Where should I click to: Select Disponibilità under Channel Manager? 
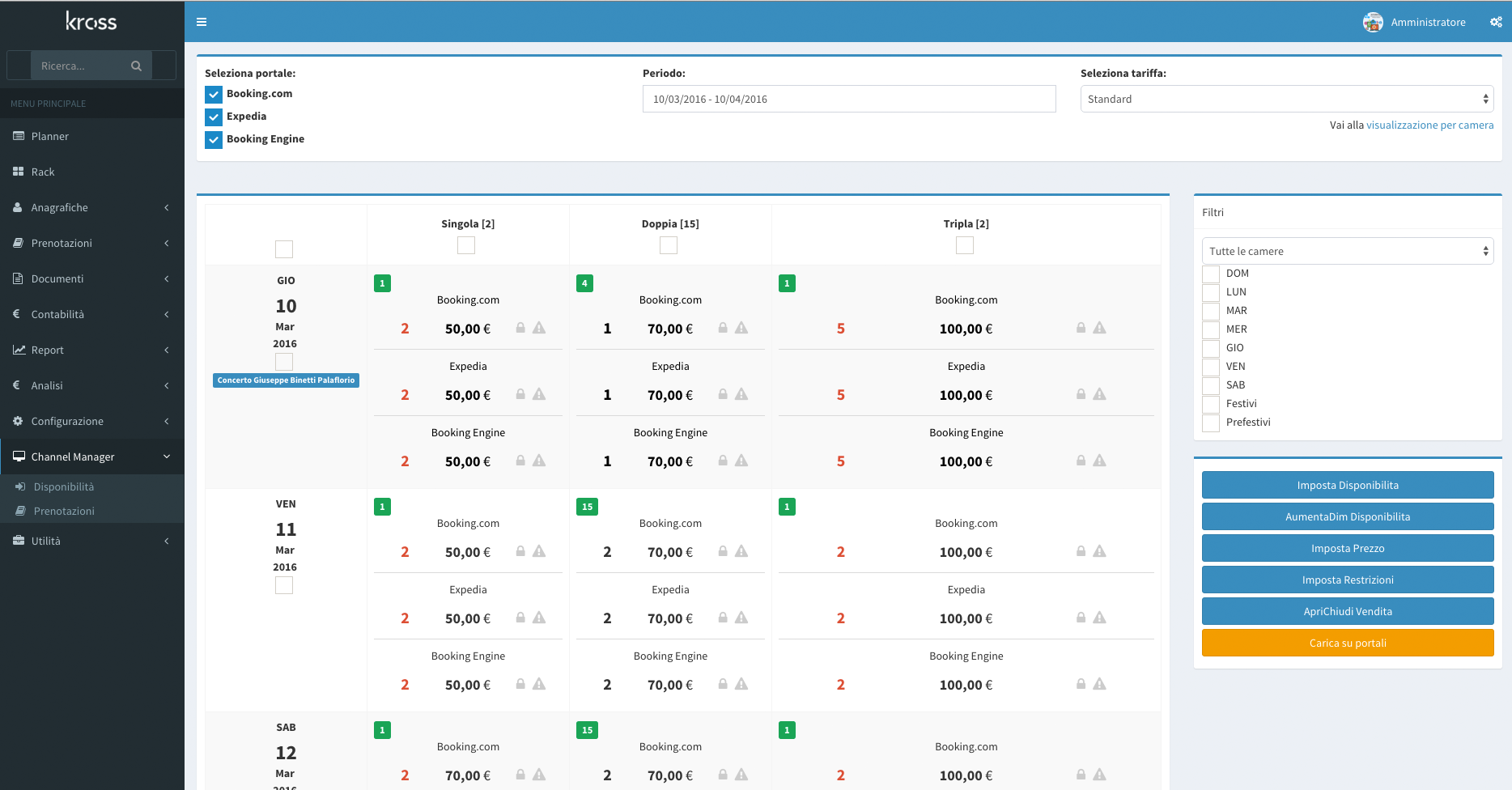92,486
